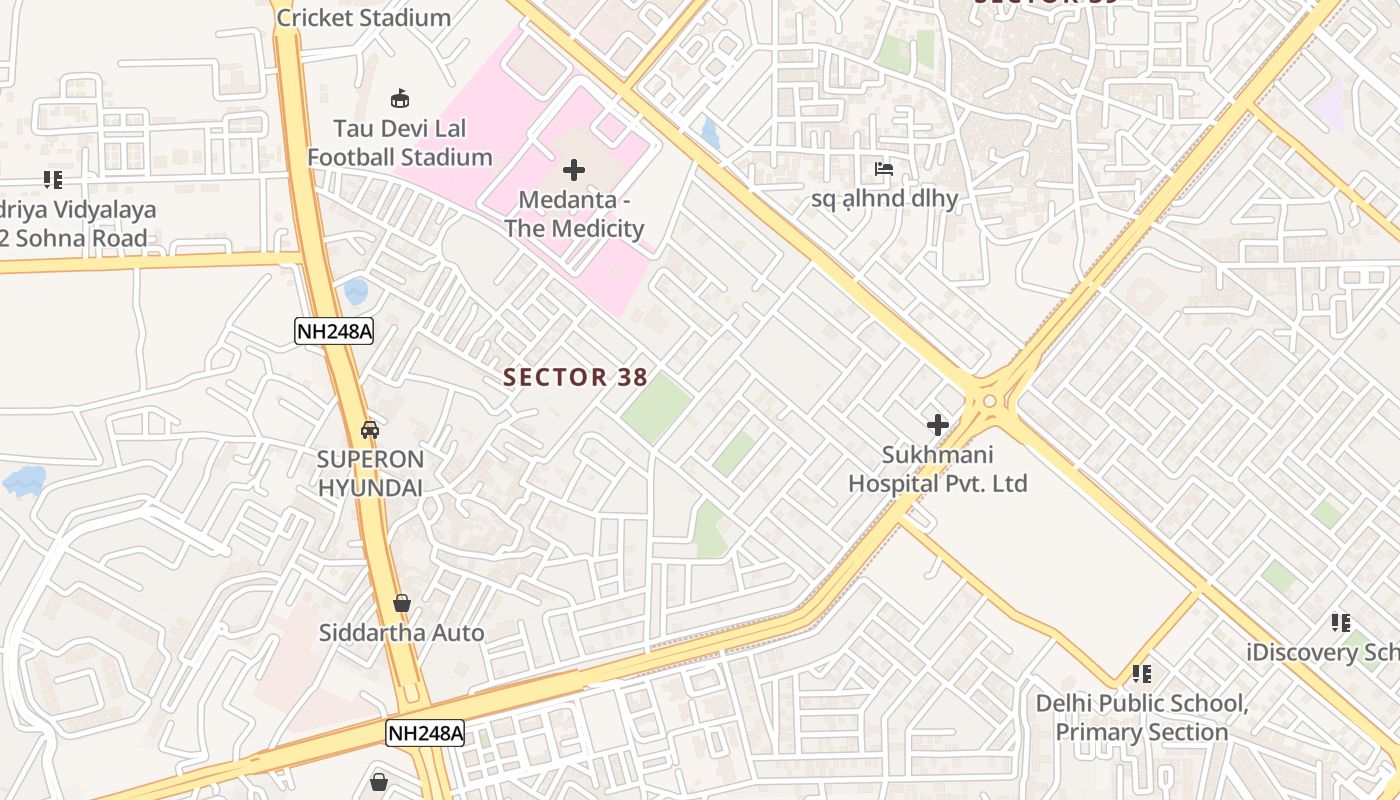Click Tau Devi Lal Football Stadium text
This screenshot has width=1400, height=800.
[400, 143]
